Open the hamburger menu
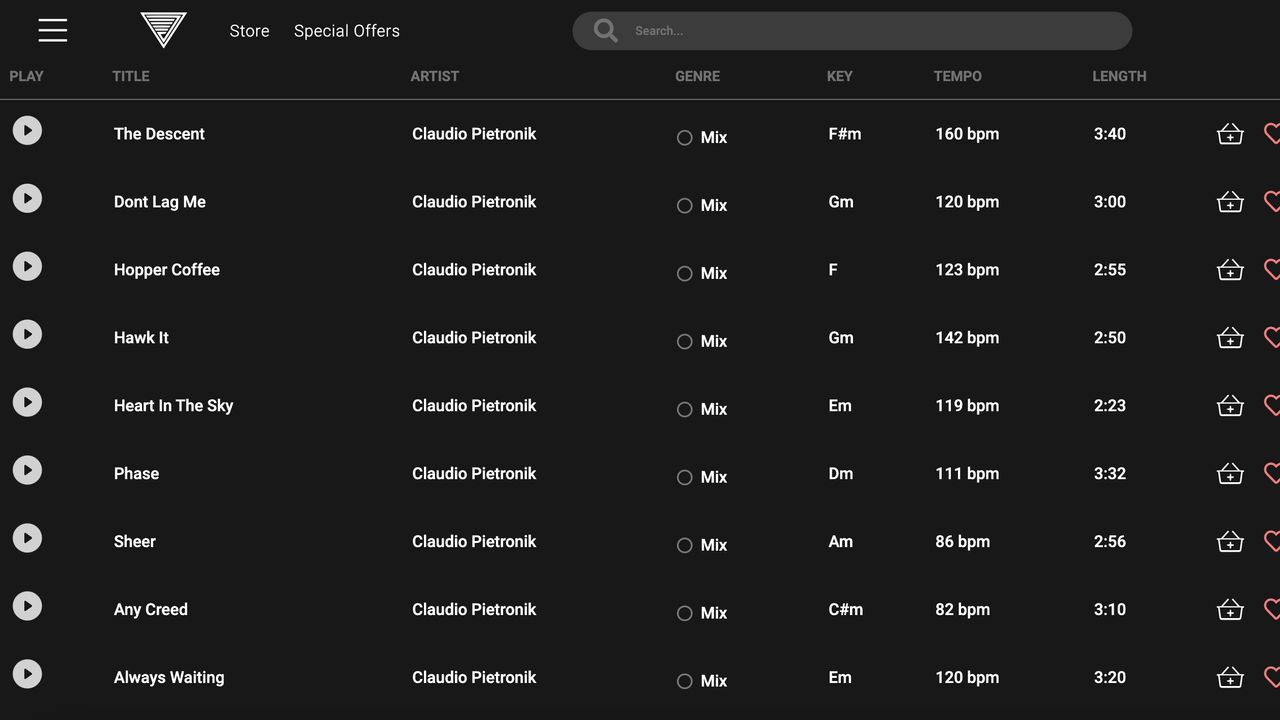Image resolution: width=1280 pixels, height=720 pixels. tap(53, 30)
